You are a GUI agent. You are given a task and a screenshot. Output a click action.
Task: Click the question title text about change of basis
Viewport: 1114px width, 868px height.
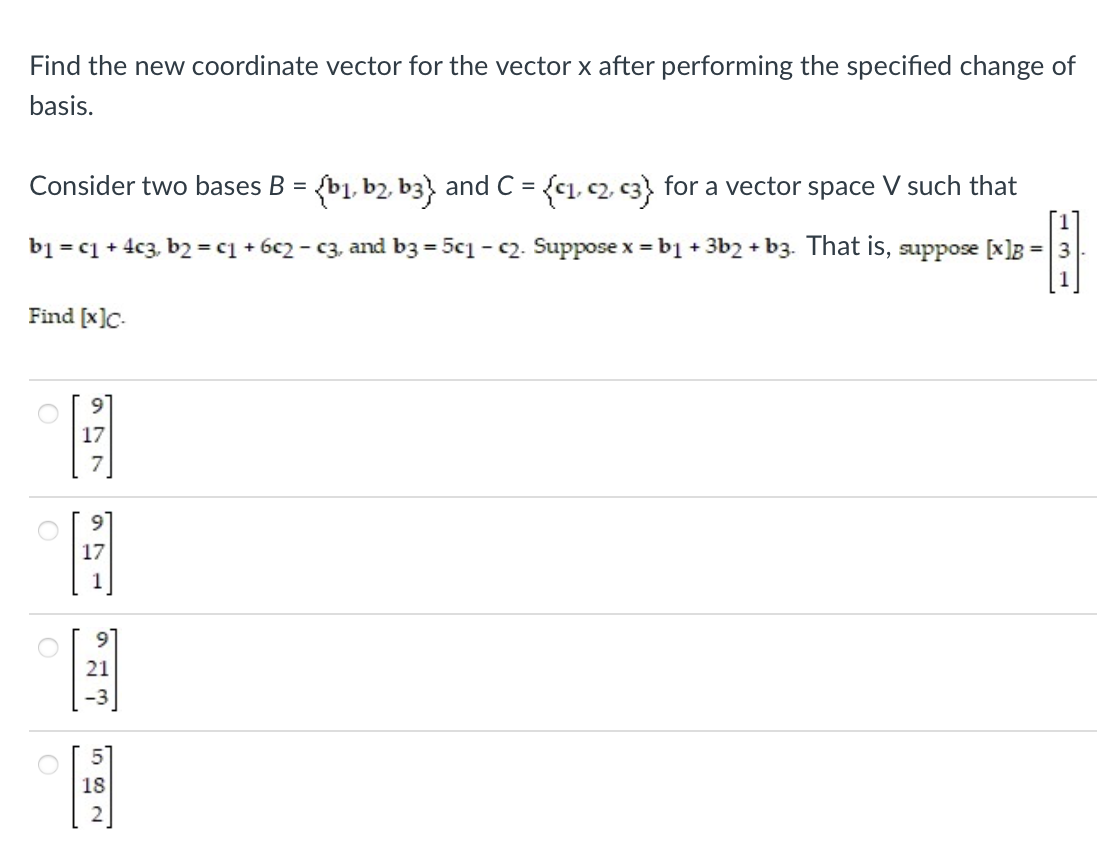point(552,66)
